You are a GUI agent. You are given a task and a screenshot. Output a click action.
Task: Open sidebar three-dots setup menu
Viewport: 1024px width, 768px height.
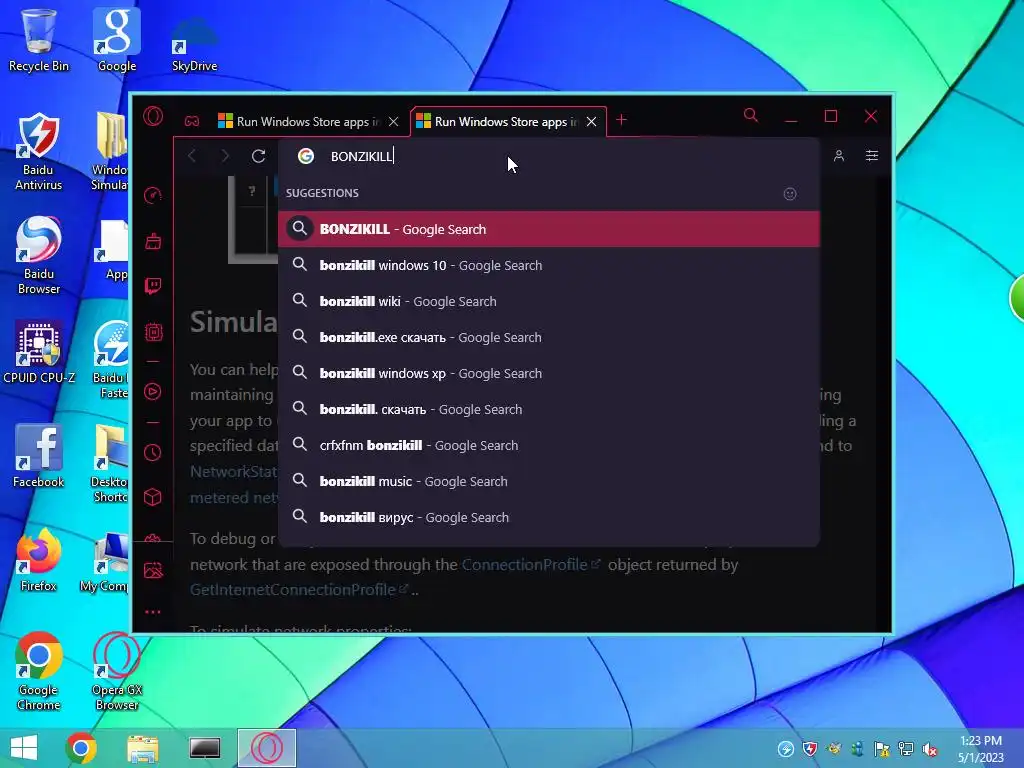point(153,612)
